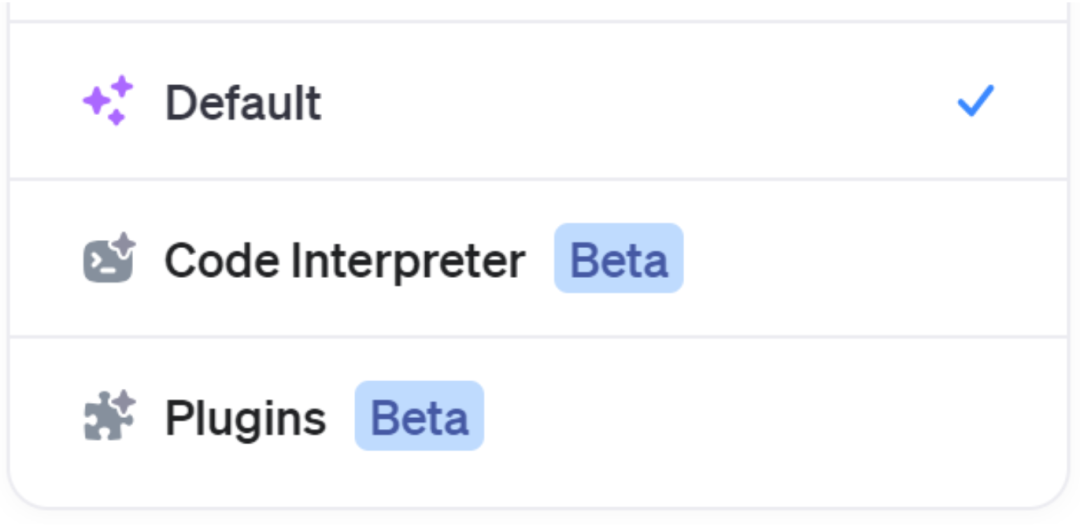Screen dimensions: 1080x529
Task: Click the Beta badge next to Code Interpreter
Action: (618, 259)
